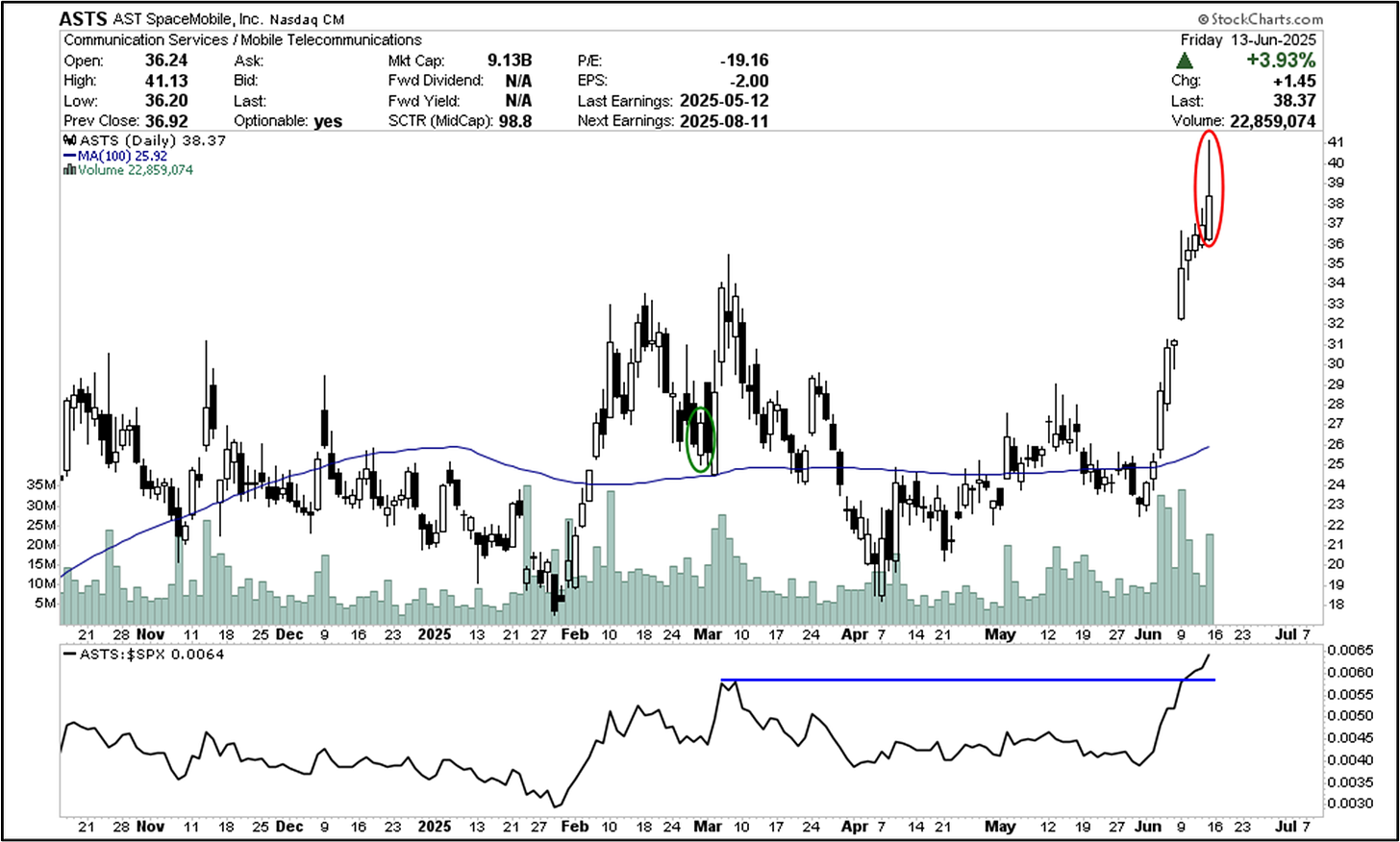Click the 41 label on the price axis
Screen dimensions: 1400x842
point(1336,142)
